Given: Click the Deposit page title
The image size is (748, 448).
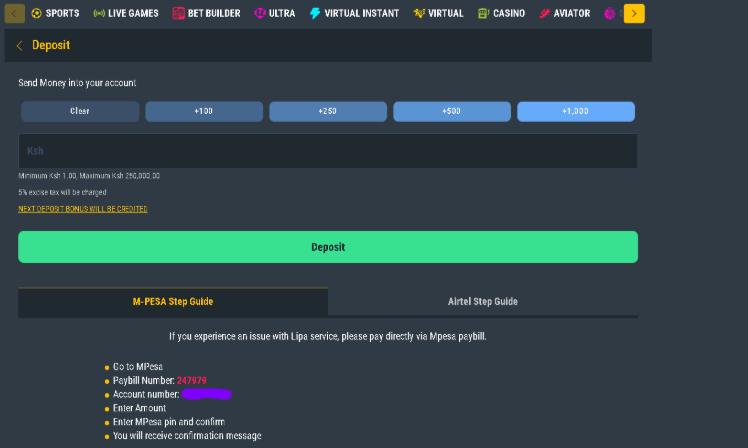Looking at the screenshot, I should pyautogui.click(x=51, y=45).
